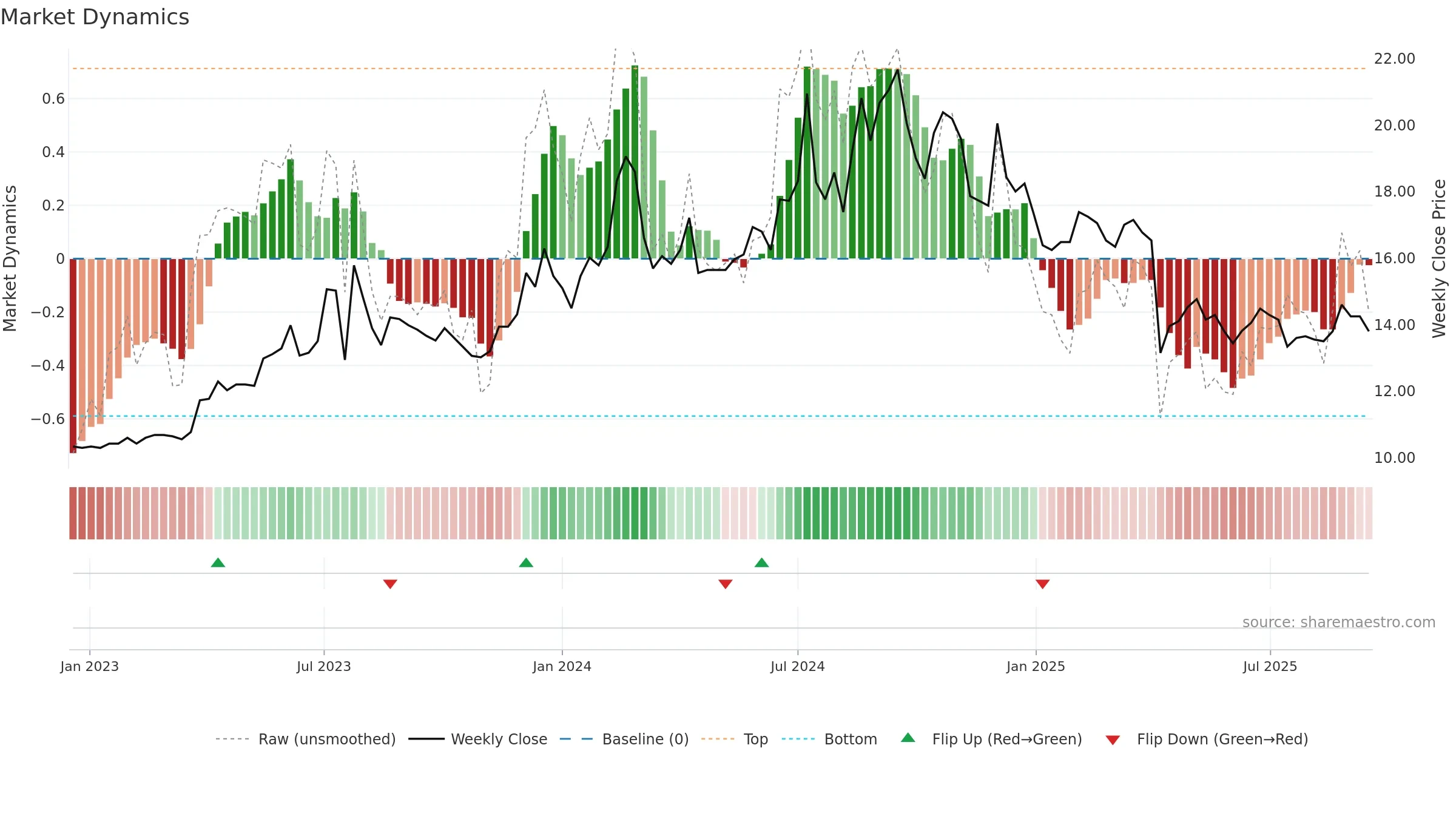
Task: Click the Bottom legend label
Action: coord(851,739)
